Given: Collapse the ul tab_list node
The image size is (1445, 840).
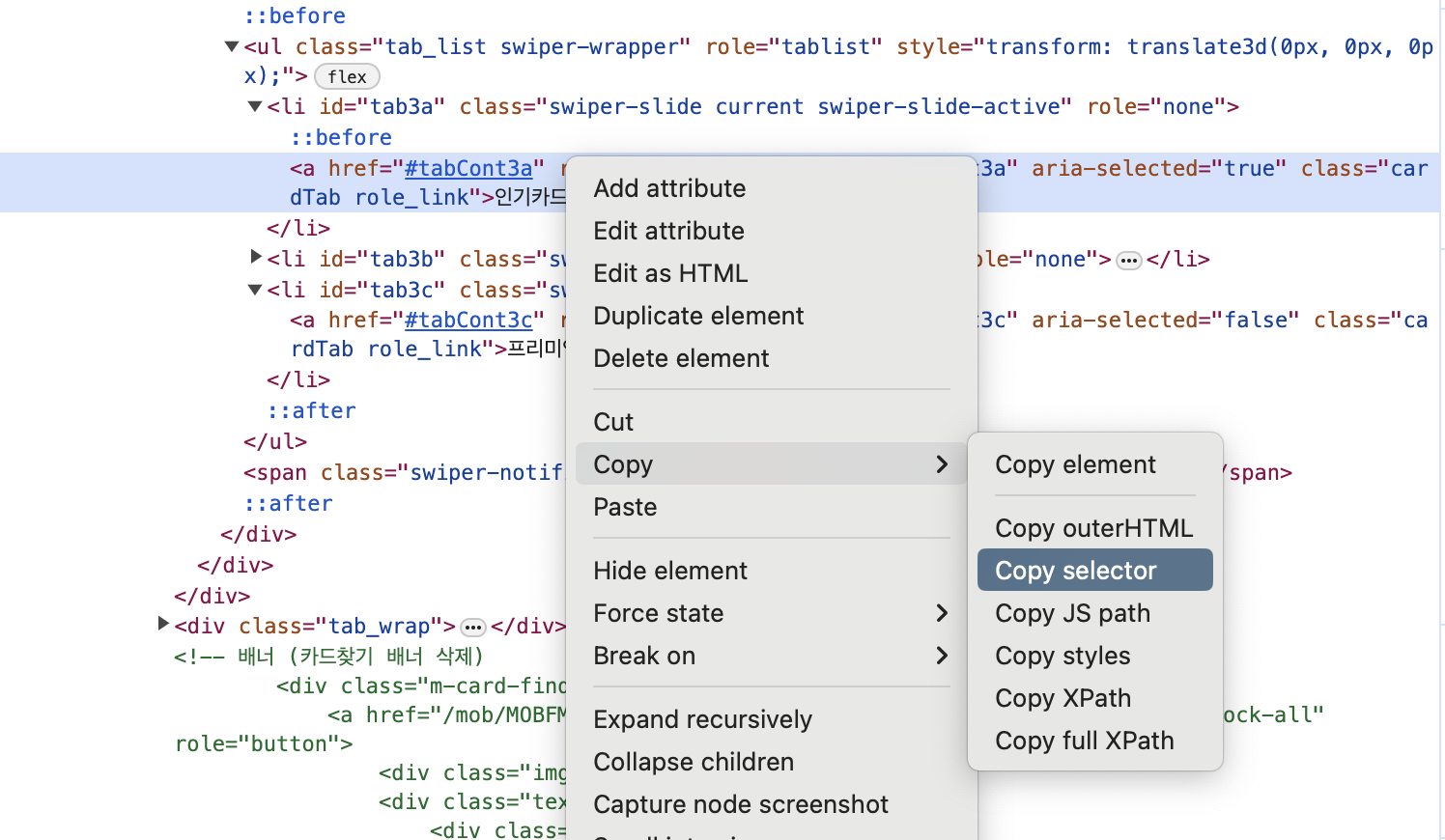Looking at the screenshot, I should (232, 46).
